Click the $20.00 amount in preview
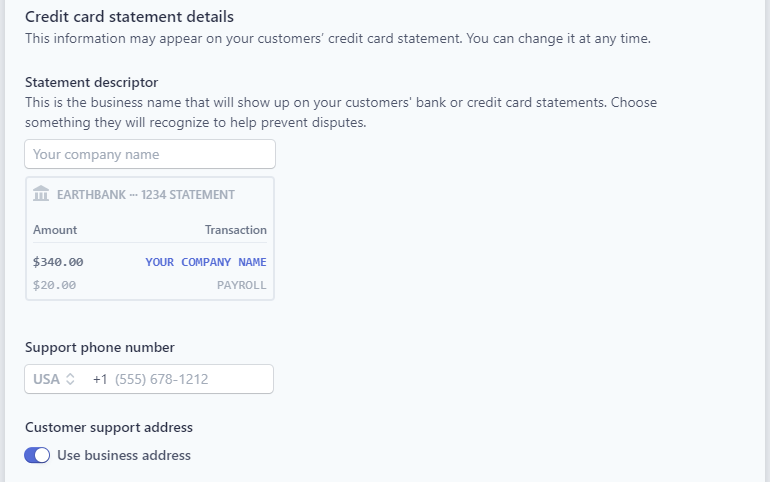 pos(55,285)
